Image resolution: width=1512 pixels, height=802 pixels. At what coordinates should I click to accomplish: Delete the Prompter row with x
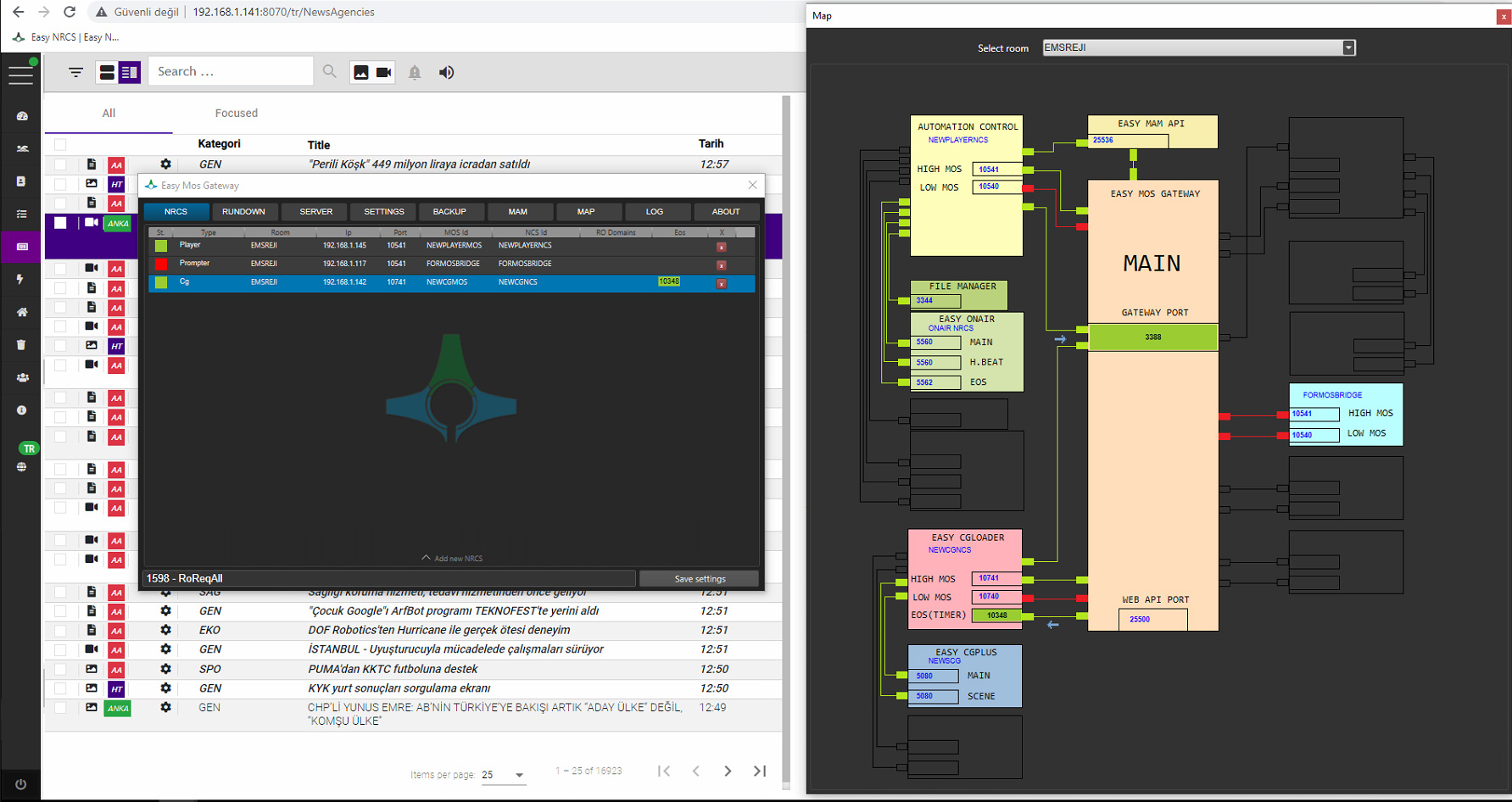point(722,266)
